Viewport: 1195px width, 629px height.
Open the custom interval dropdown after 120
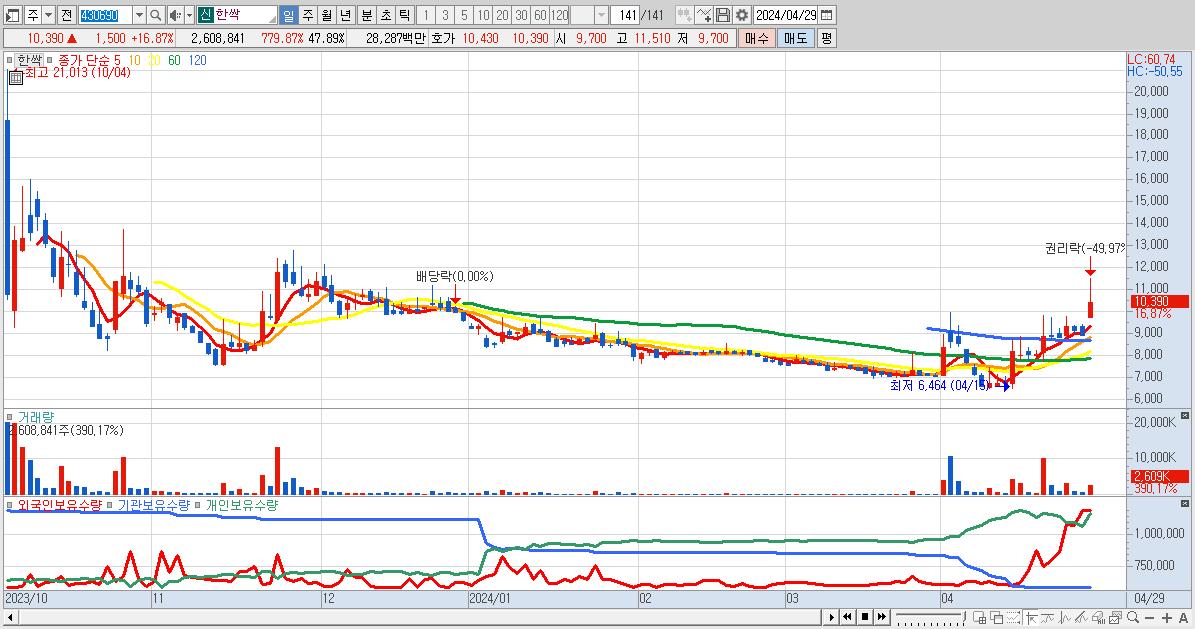coord(601,15)
